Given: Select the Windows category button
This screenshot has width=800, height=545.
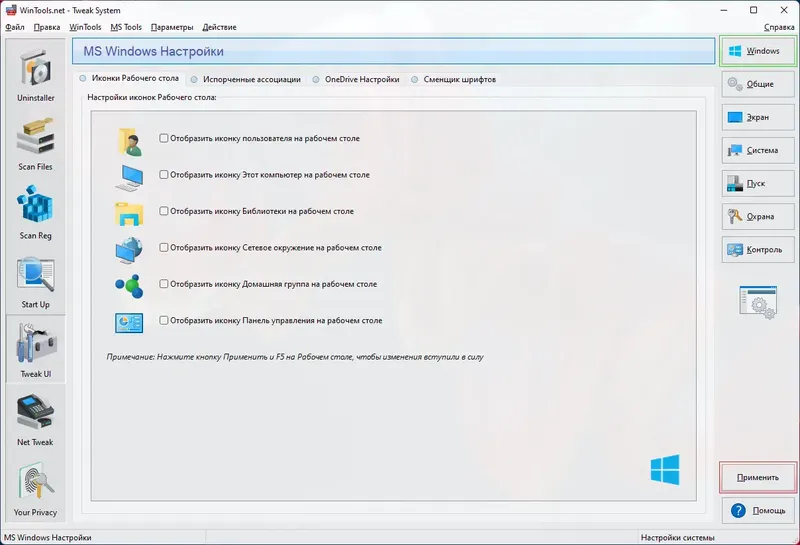Looking at the screenshot, I should [x=758, y=51].
